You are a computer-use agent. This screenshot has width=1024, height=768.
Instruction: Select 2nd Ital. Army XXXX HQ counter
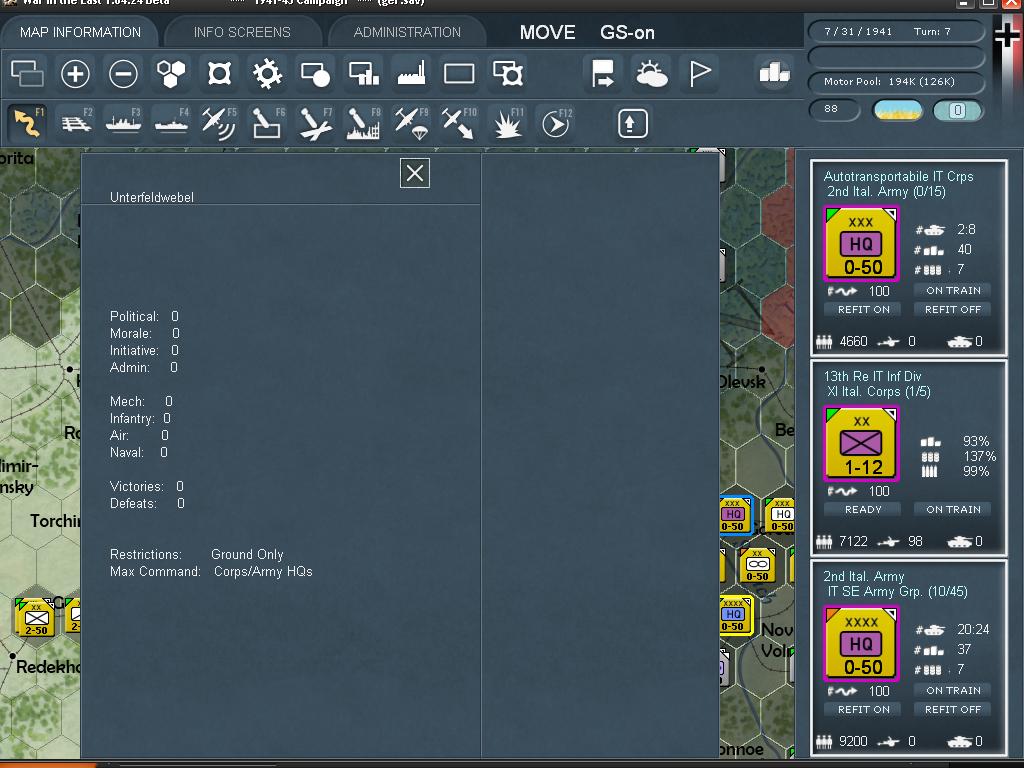862,643
